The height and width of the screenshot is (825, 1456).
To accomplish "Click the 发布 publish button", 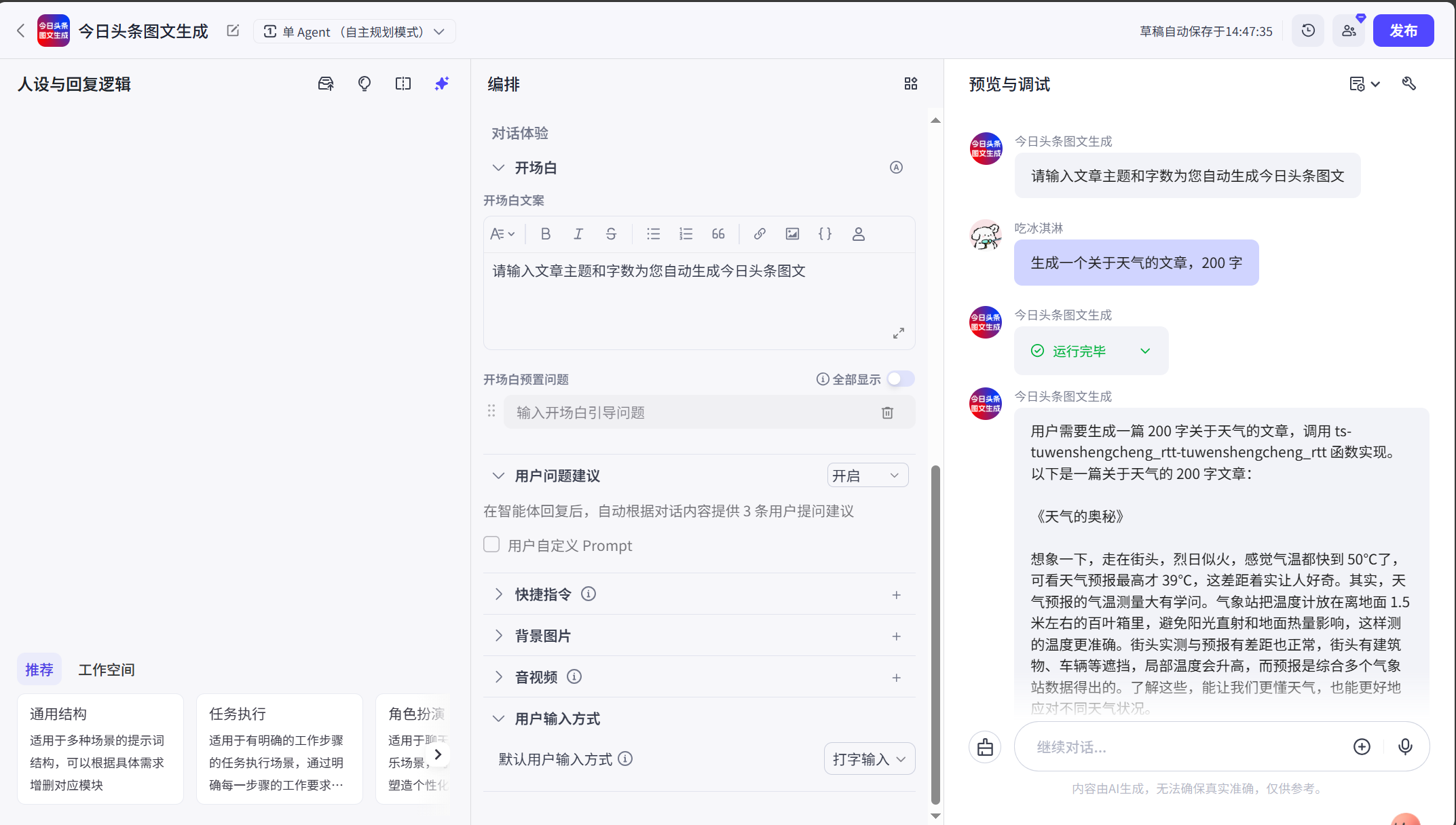I will pos(1403,30).
